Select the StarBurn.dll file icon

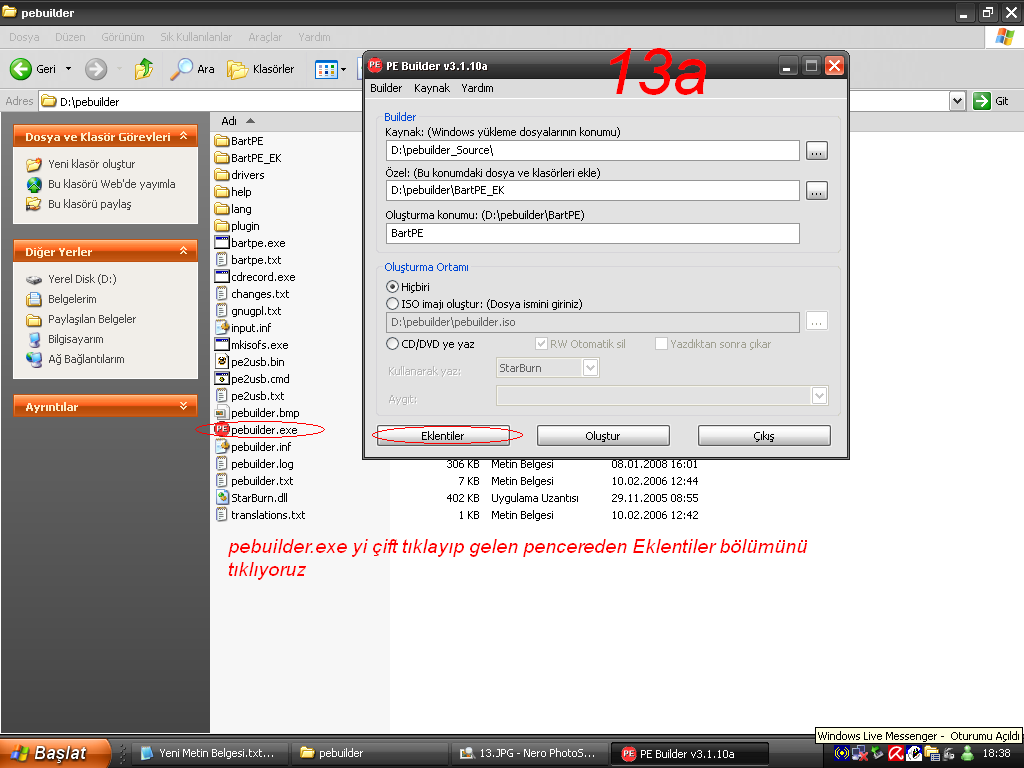tap(222, 497)
